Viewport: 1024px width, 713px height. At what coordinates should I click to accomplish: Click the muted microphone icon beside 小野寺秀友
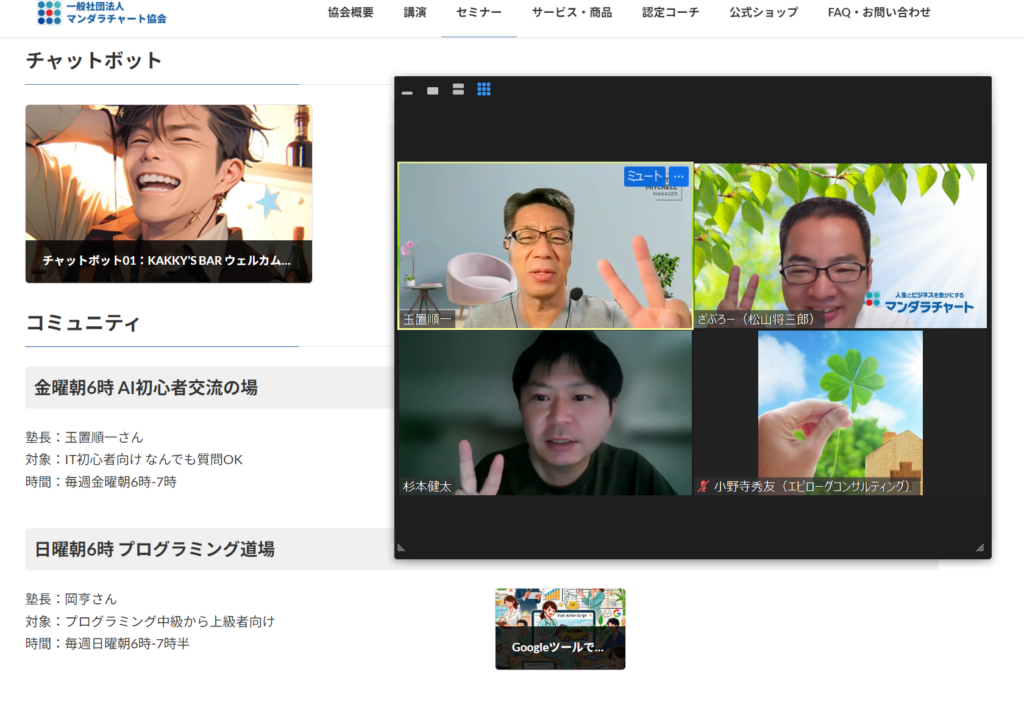tap(704, 487)
